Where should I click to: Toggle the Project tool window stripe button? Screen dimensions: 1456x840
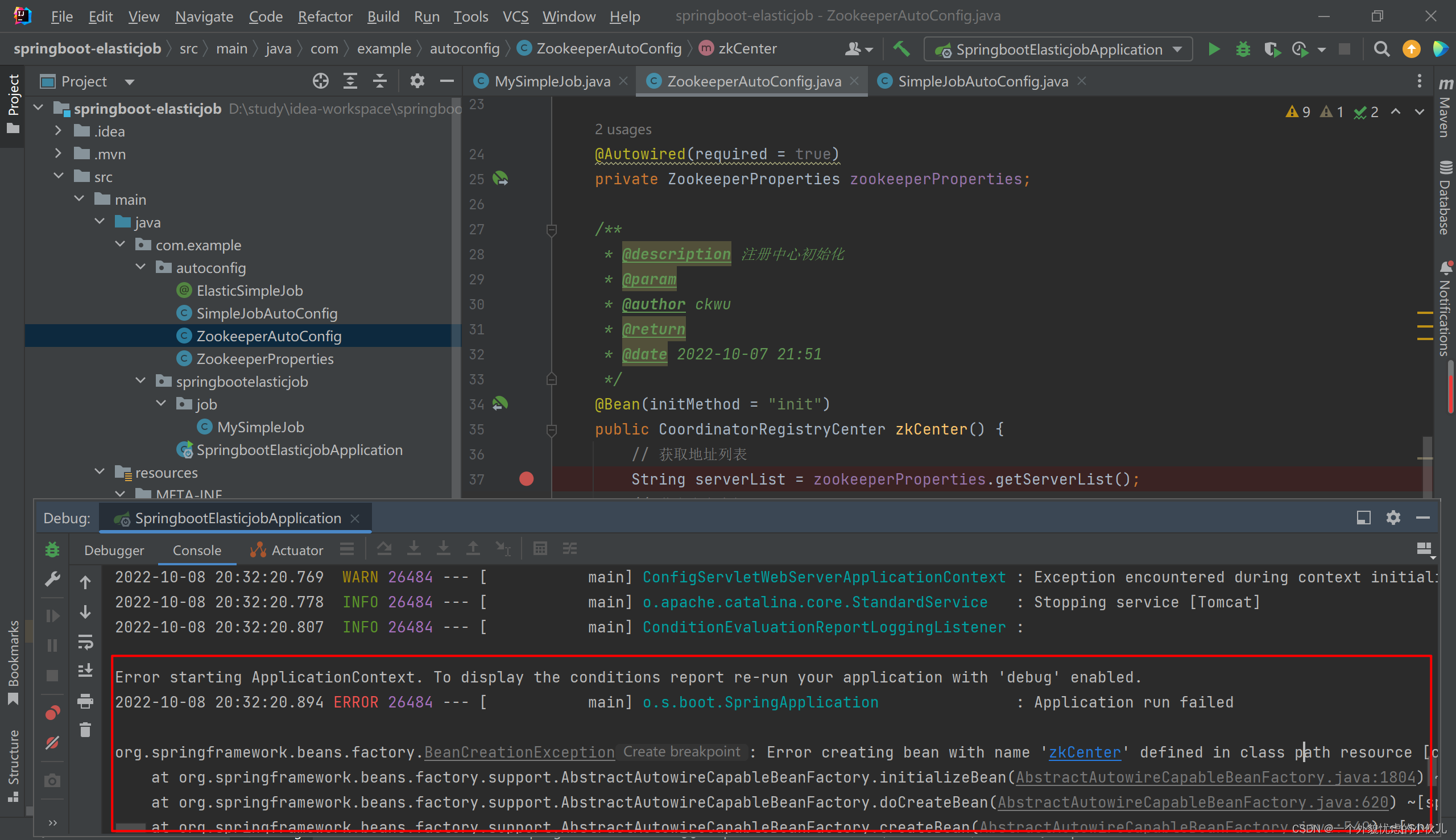pyautogui.click(x=13, y=104)
